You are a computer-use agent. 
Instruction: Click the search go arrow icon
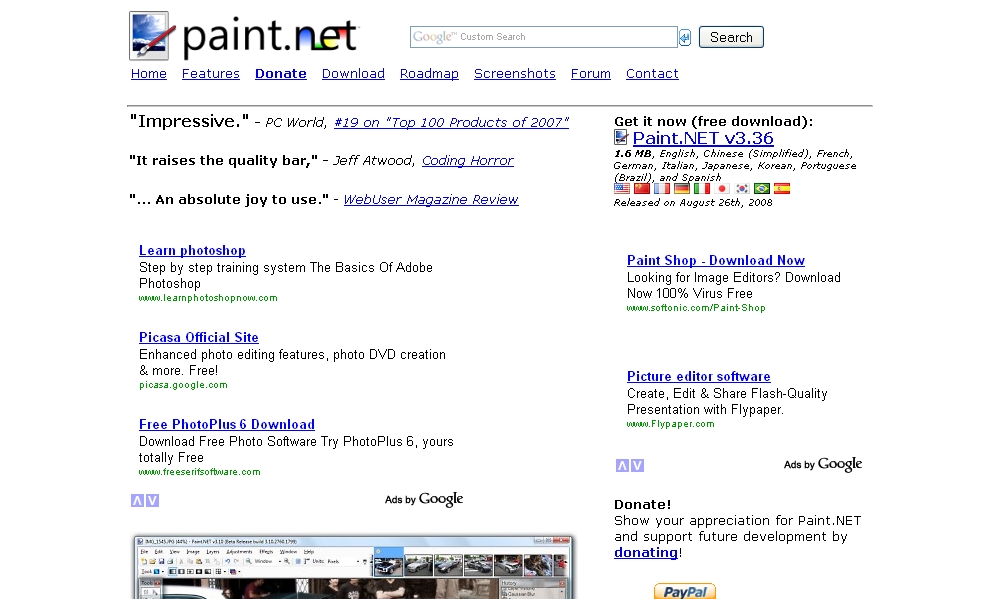[684, 38]
